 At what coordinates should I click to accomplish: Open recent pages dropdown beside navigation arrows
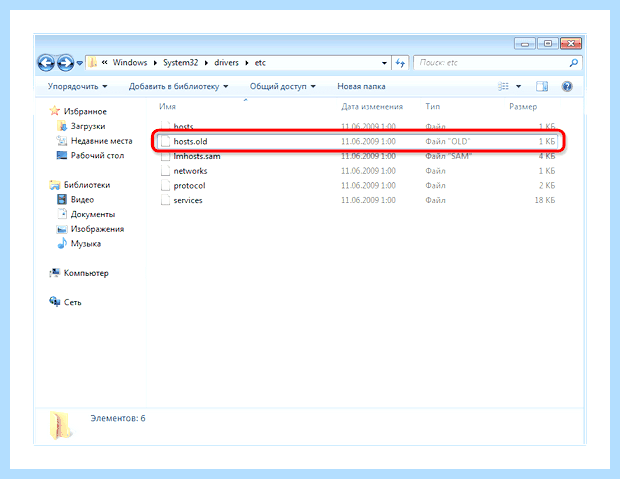pos(79,63)
